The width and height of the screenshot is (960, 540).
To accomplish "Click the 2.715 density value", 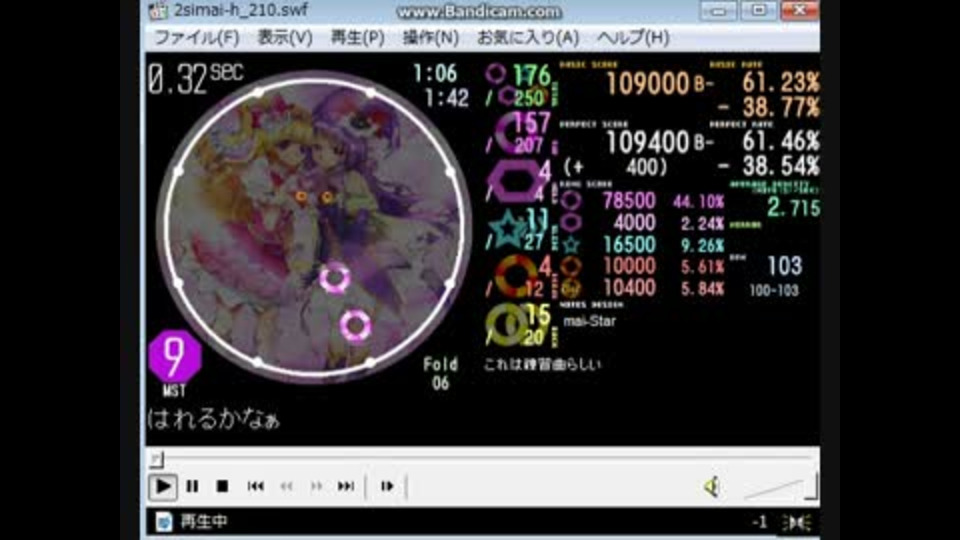I will pos(793,208).
